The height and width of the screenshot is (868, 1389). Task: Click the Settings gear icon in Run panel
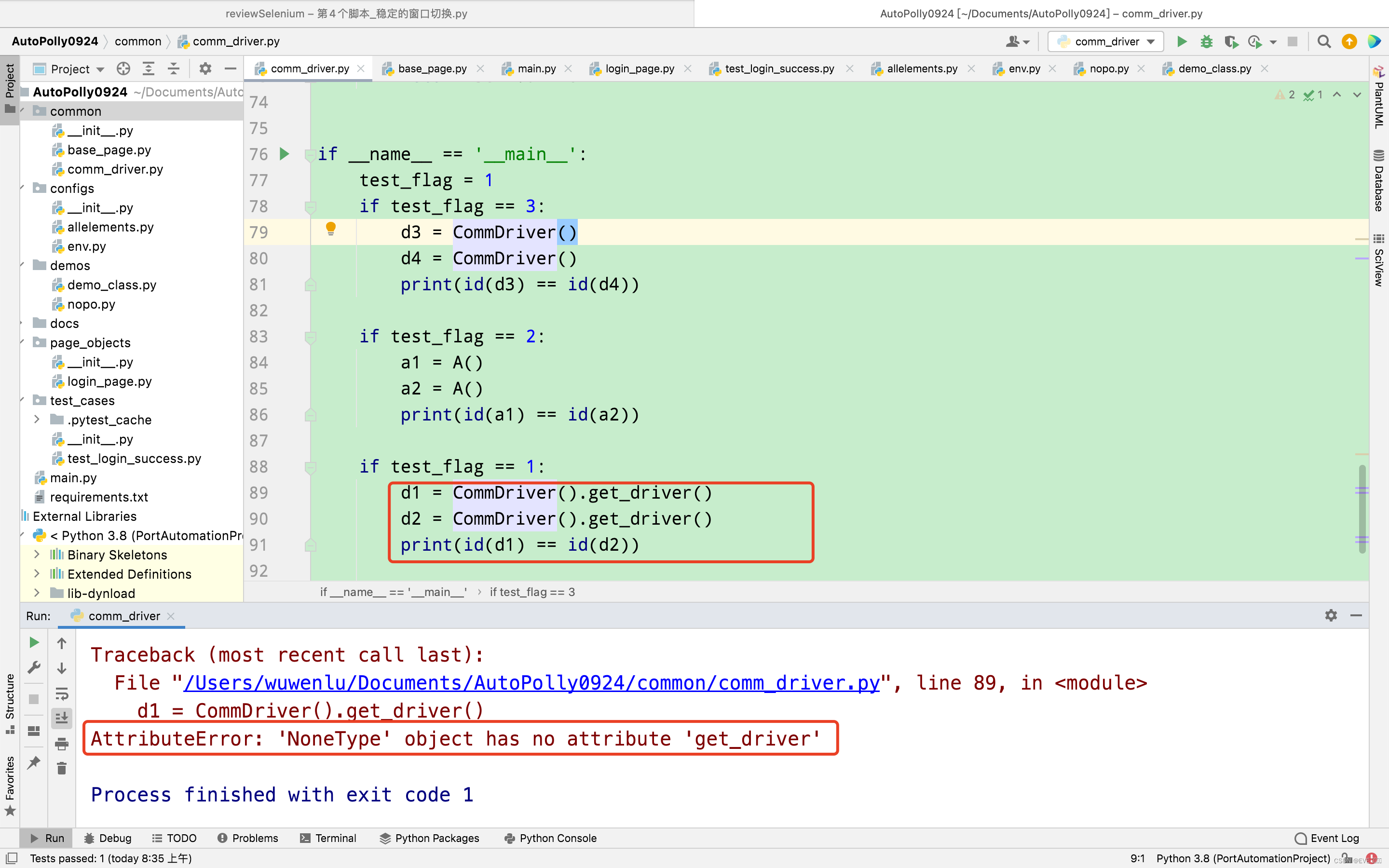[1331, 616]
